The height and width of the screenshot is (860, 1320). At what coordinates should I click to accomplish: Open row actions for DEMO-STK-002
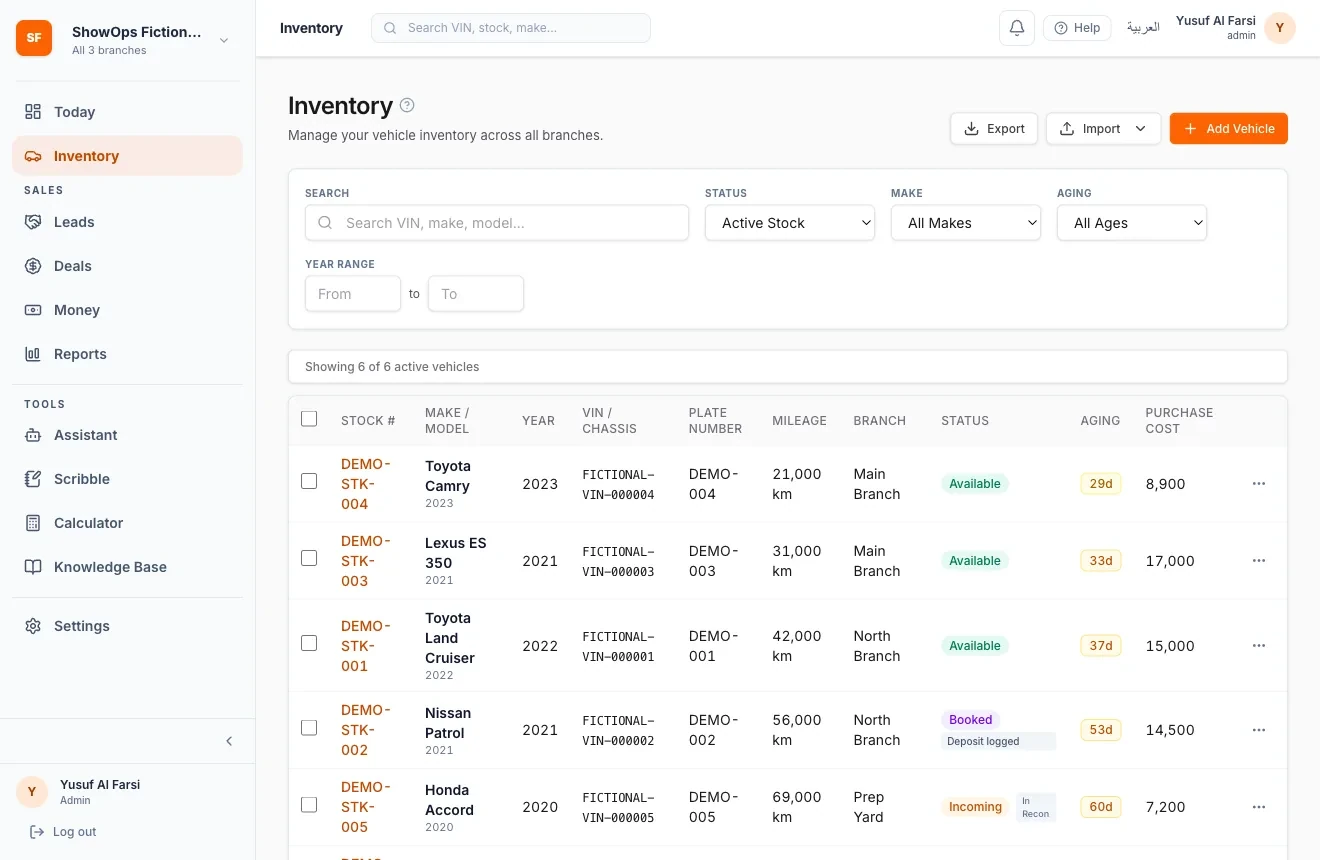pyautogui.click(x=1259, y=730)
